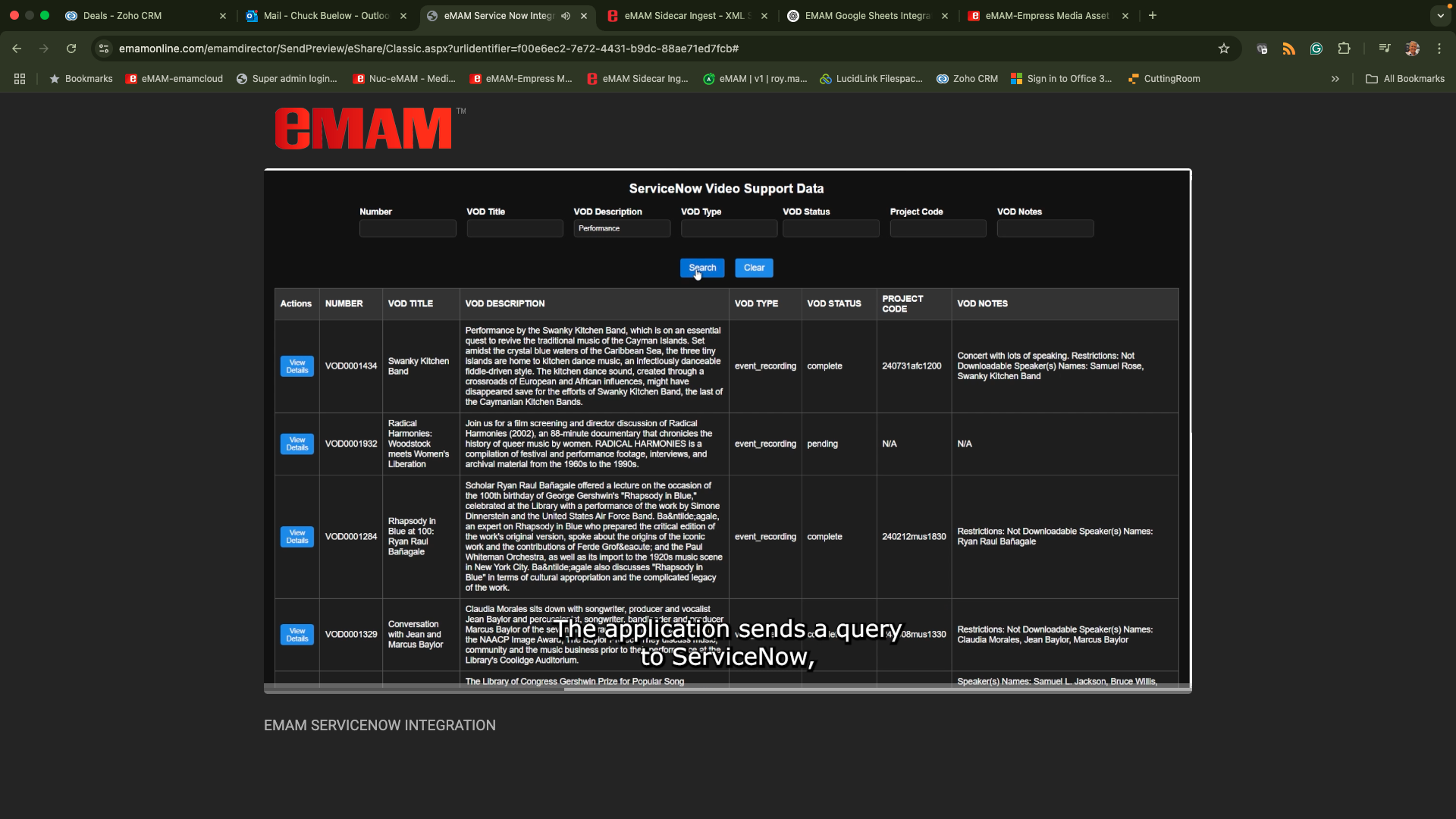1456x819 pixels.
Task: Reload the page with refresh icon
Action: pos(71,49)
